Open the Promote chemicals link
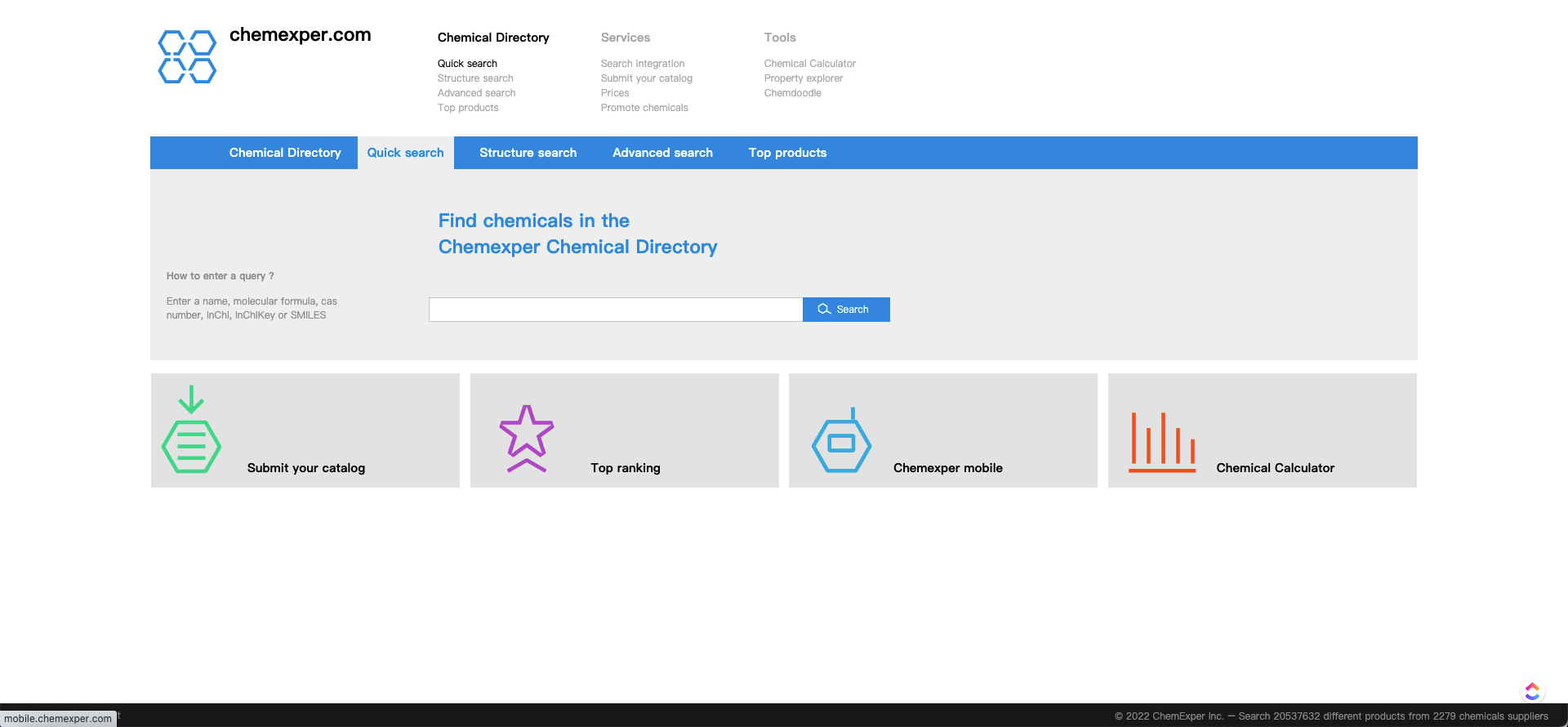Screen dimensions: 1568x727 coord(644,108)
